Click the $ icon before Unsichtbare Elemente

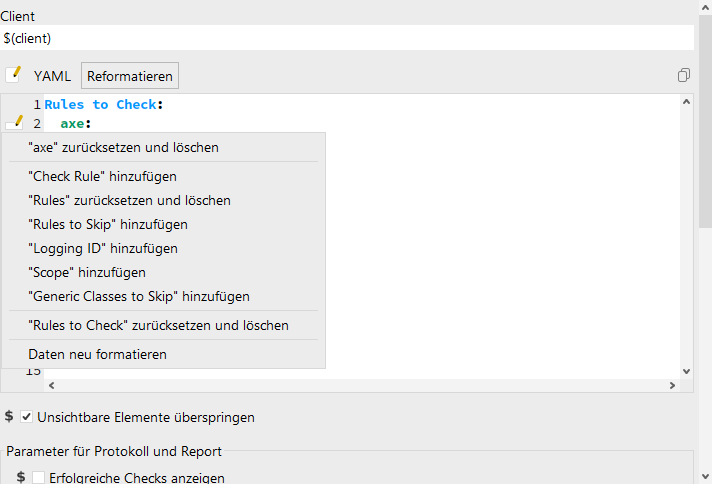9,416
